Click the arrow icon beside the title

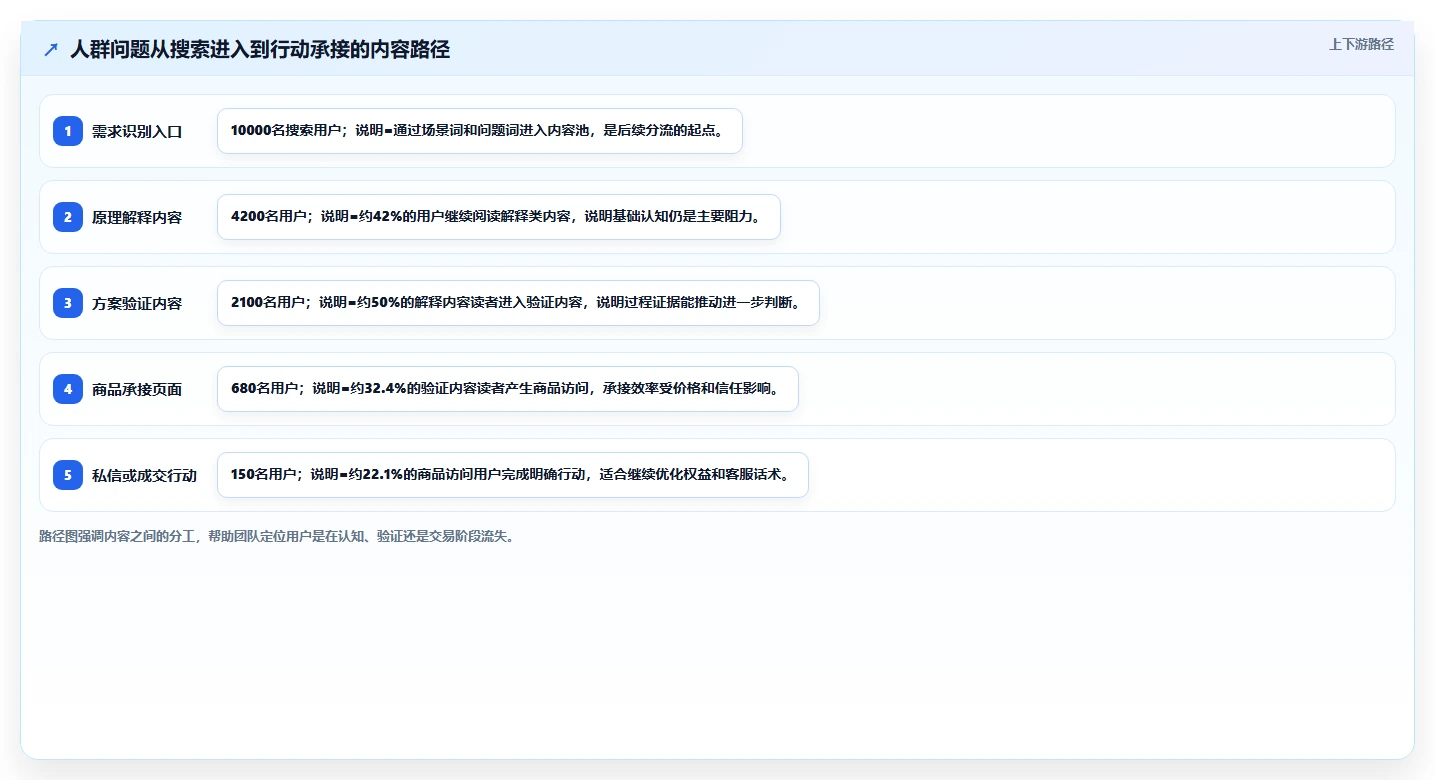(51, 49)
